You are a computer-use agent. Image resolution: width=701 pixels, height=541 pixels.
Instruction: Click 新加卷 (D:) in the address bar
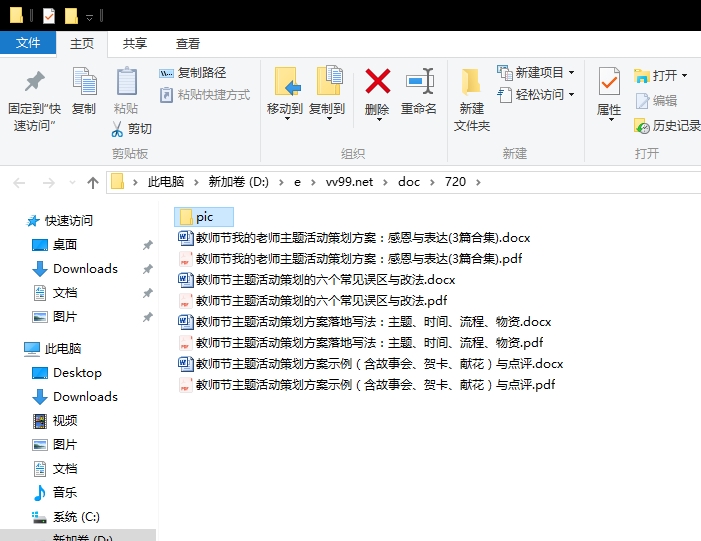pos(239,182)
